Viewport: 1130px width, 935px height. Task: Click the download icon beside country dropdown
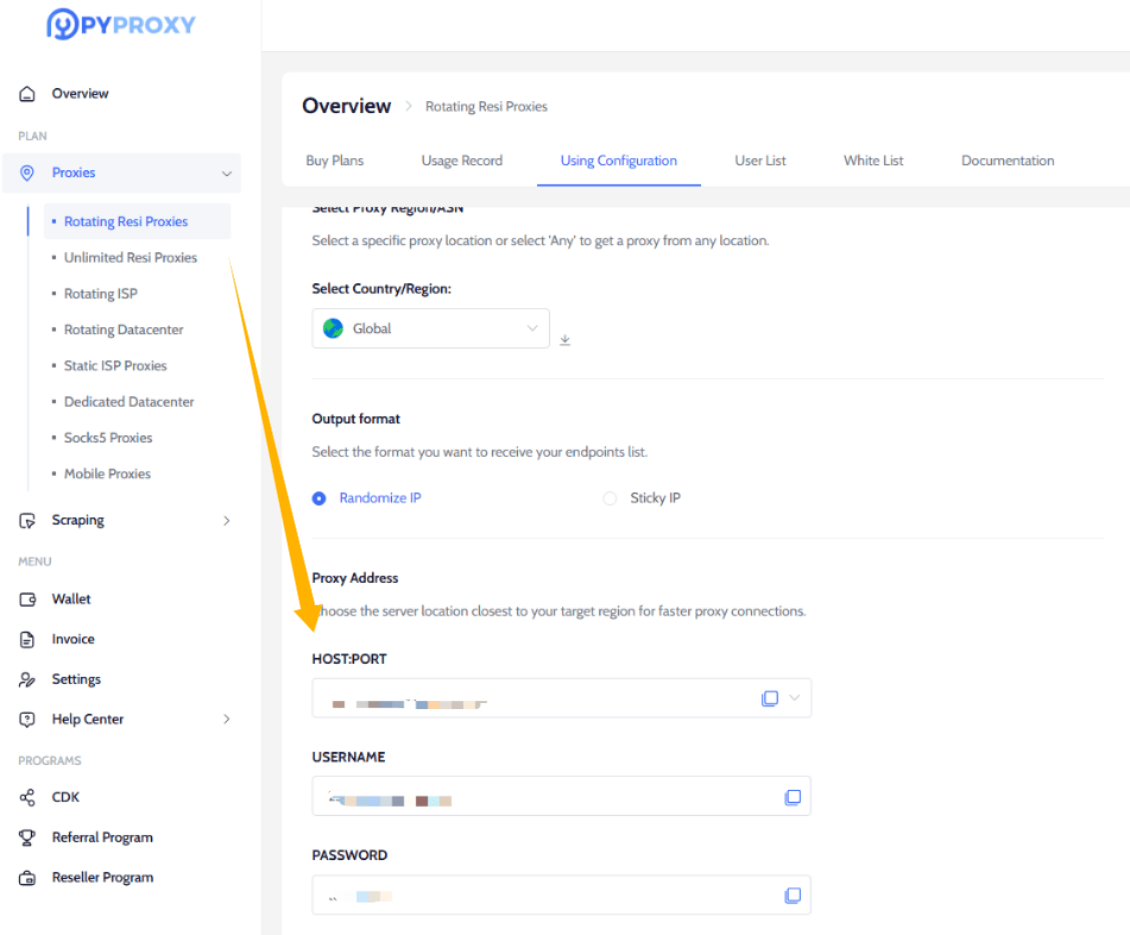pyautogui.click(x=565, y=340)
